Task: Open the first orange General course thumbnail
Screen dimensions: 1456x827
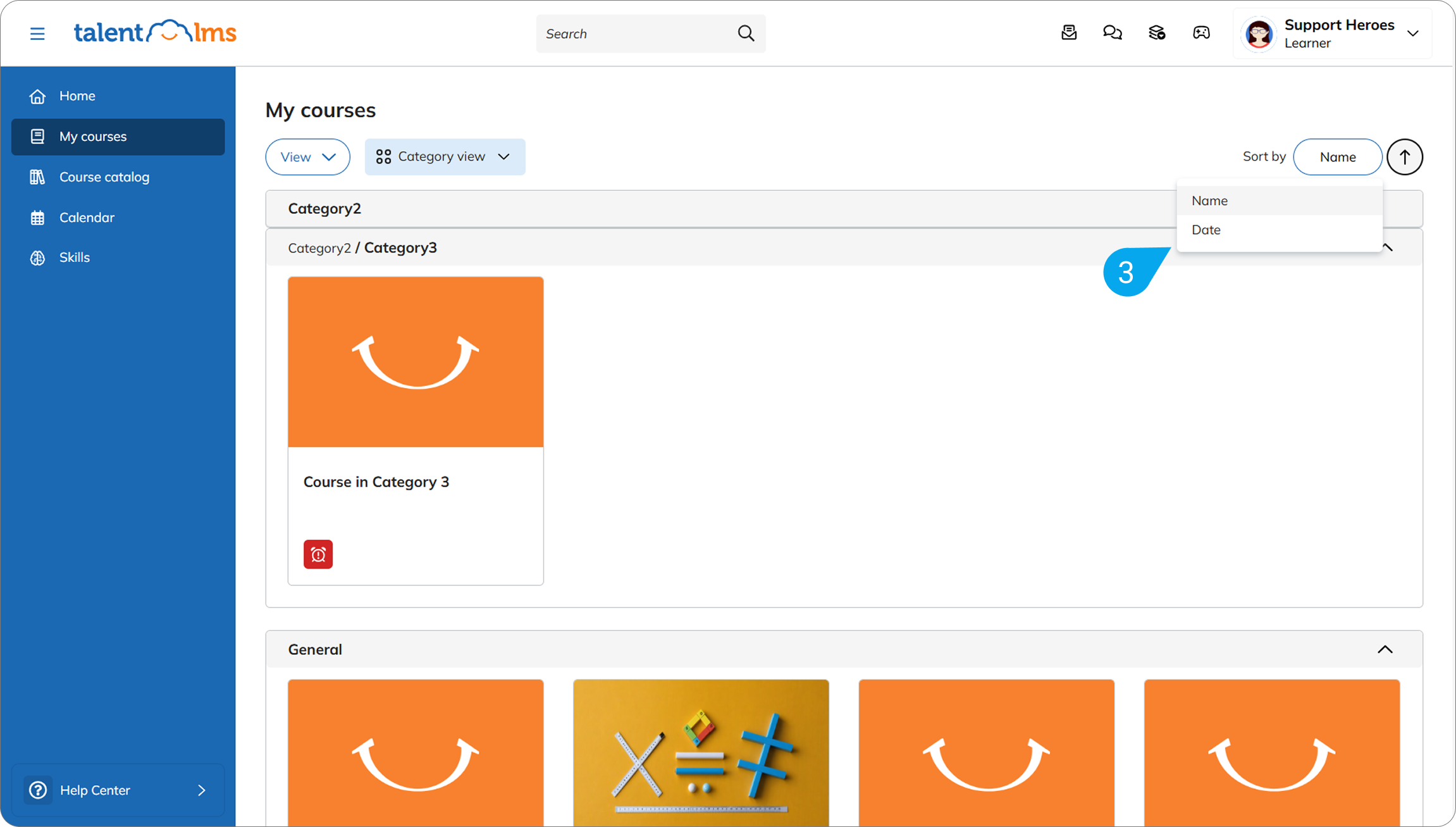Action: click(x=416, y=753)
